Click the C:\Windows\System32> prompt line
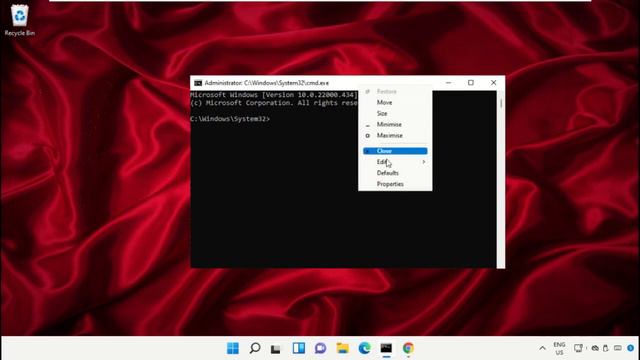 230,119
